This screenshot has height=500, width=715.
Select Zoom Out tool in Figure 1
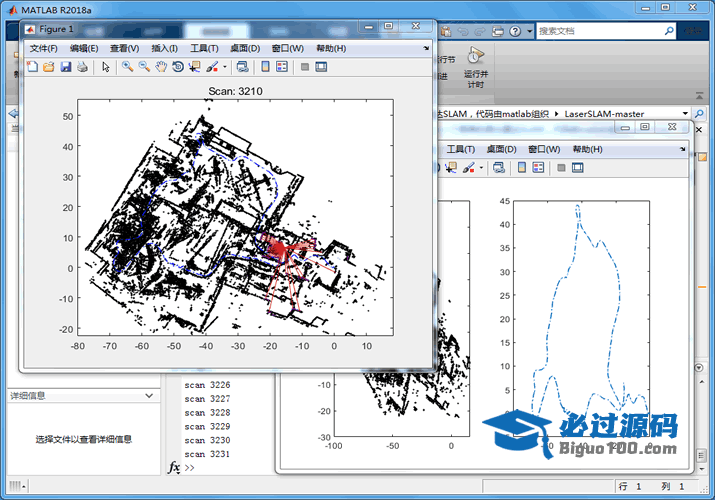coord(144,67)
